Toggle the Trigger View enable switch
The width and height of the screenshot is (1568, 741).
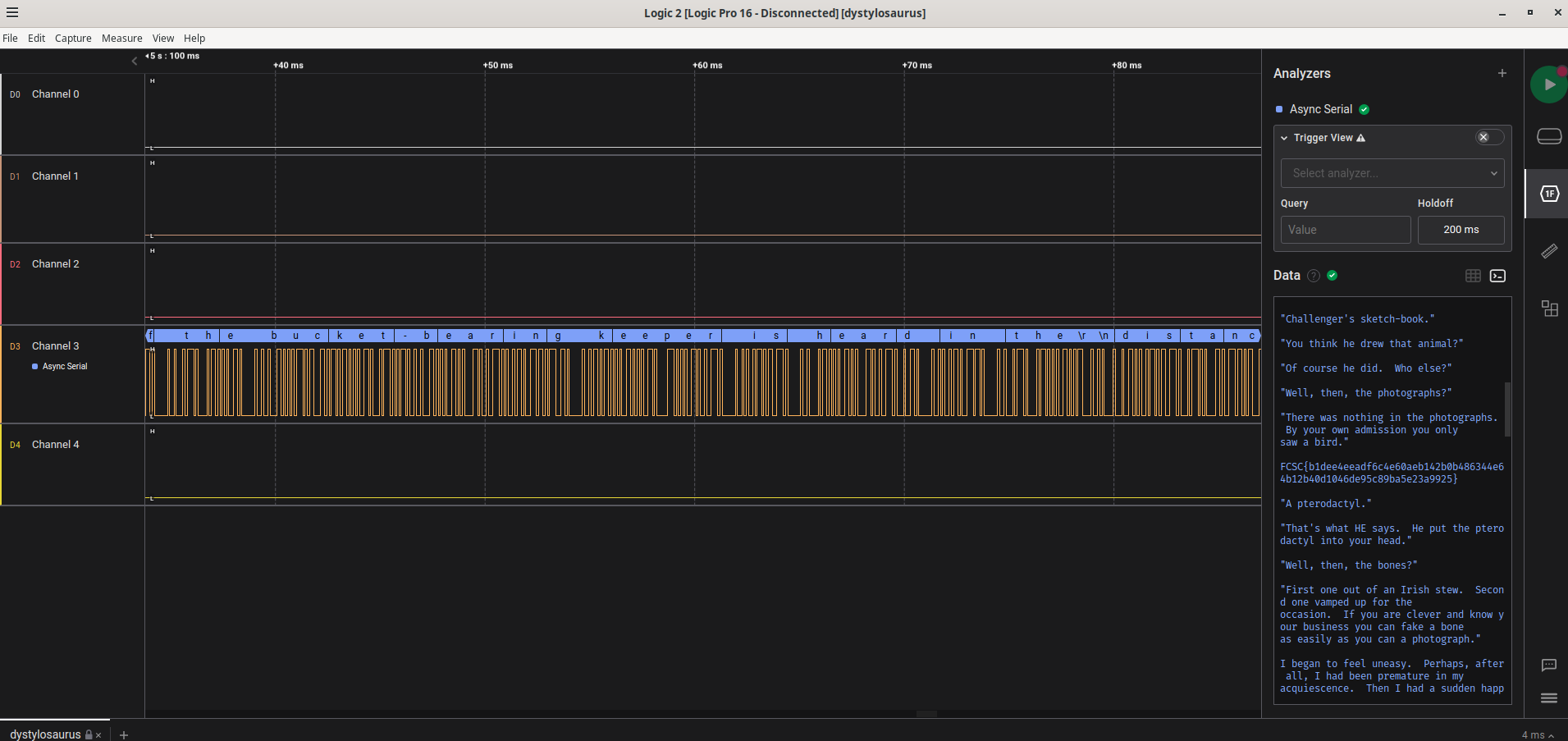click(1489, 137)
